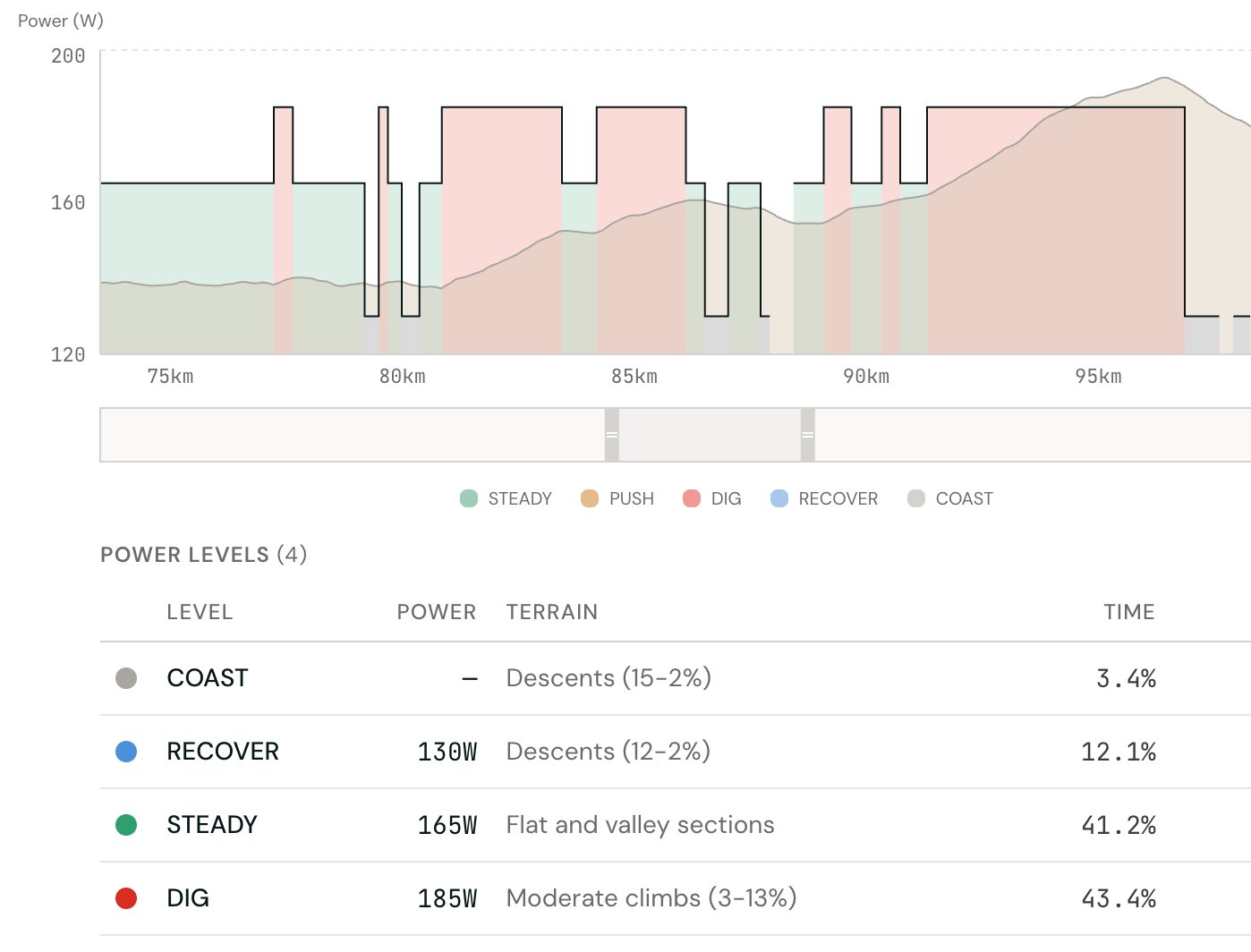Select the COAST level row name
This screenshot has height=952, width=1251.
tap(208, 678)
